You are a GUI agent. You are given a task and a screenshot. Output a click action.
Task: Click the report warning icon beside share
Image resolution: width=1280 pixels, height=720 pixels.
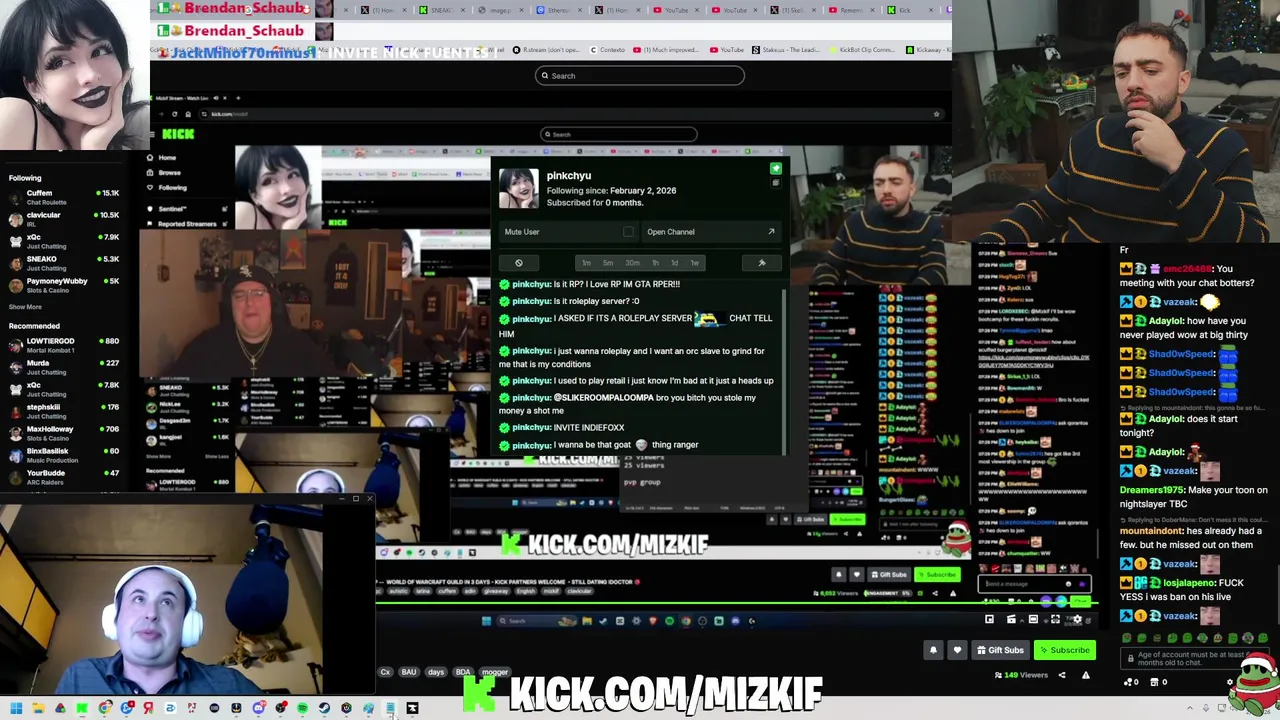tap(1085, 675)
